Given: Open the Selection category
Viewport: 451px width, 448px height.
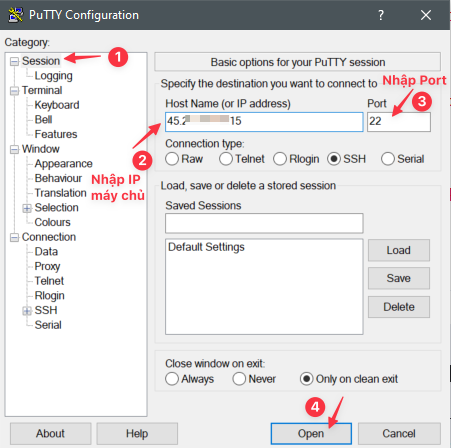Looking at the screenshot, I should 57,208.
